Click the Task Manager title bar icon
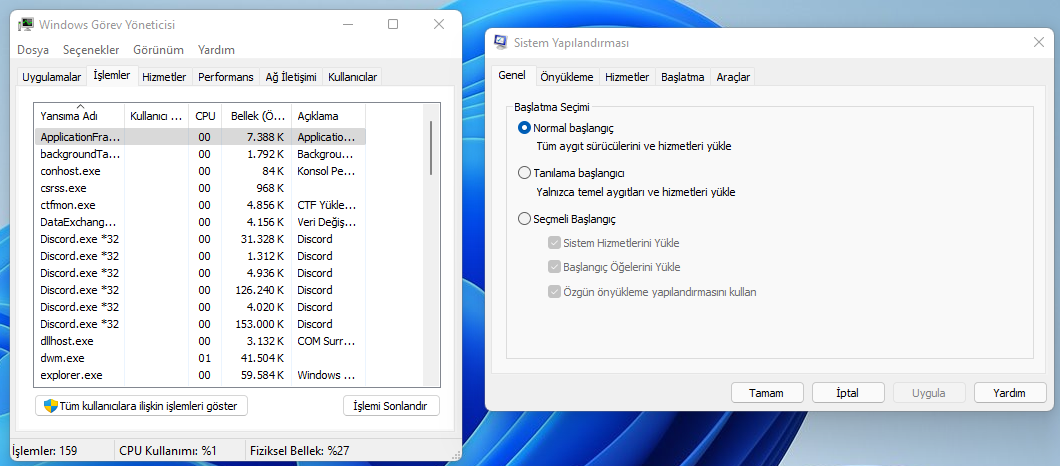Screen dimensions: 1060x466 (26, 24)
